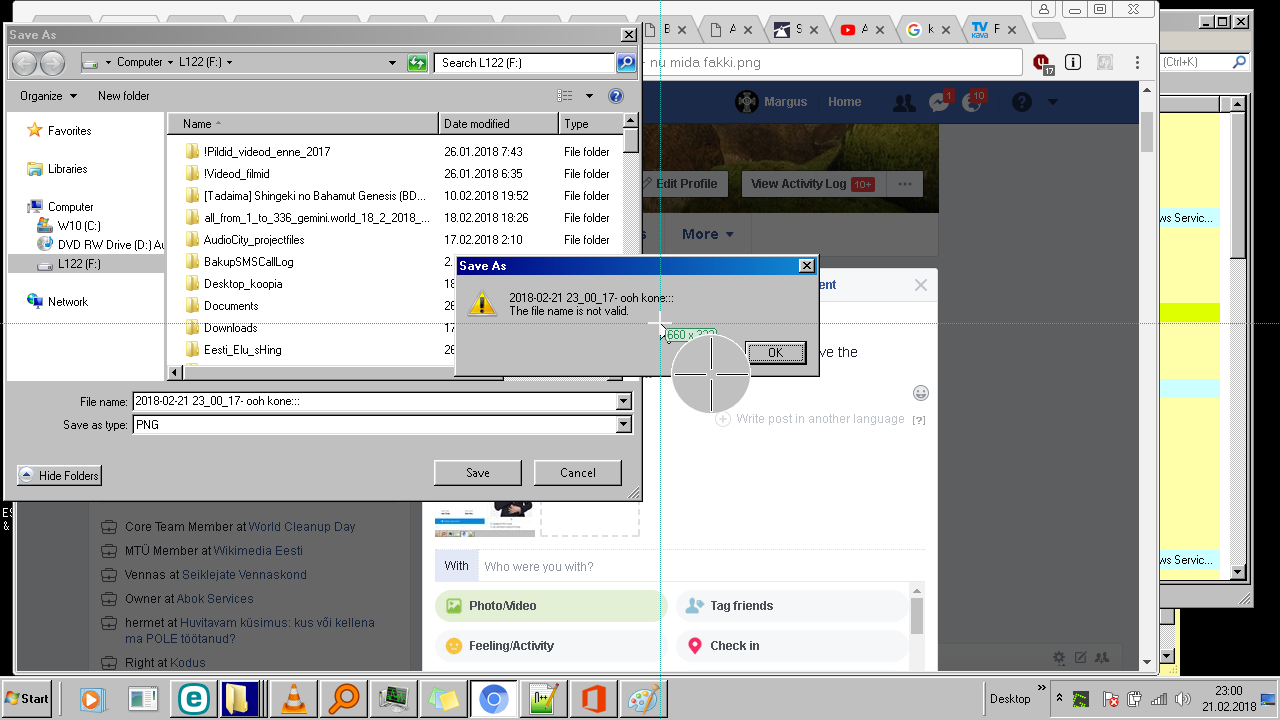This screenshot has width=1280, height=720.
Task: Launch VLC media player from taskbar
Action: 294,699
